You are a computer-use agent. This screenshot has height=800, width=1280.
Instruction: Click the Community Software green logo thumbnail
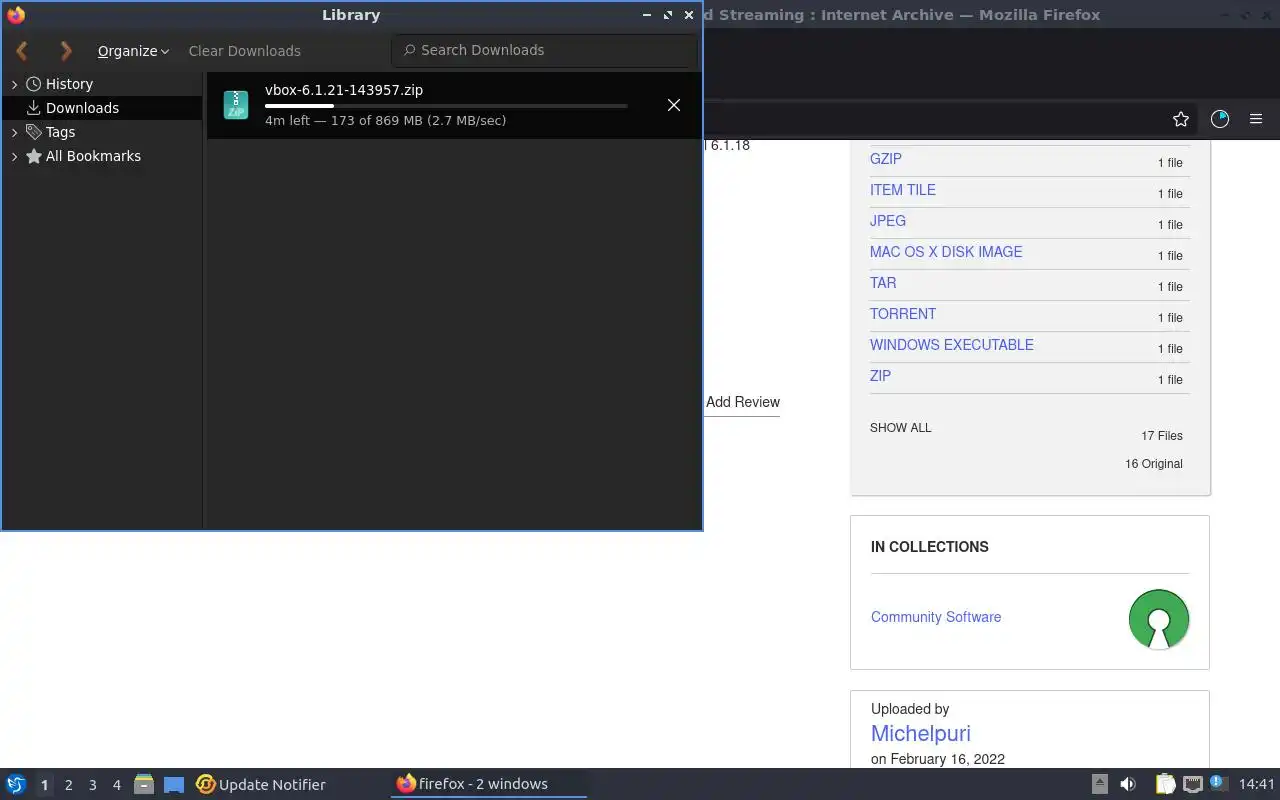(1159, 619)
